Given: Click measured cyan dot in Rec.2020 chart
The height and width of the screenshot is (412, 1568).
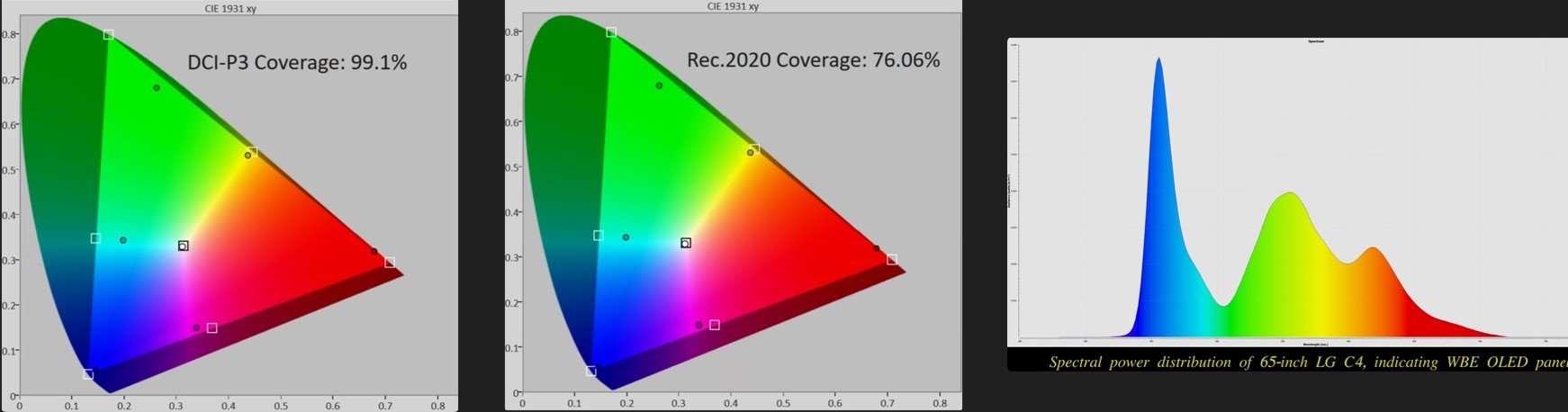Looking at the screenshot, I should [x=626, y=237].
